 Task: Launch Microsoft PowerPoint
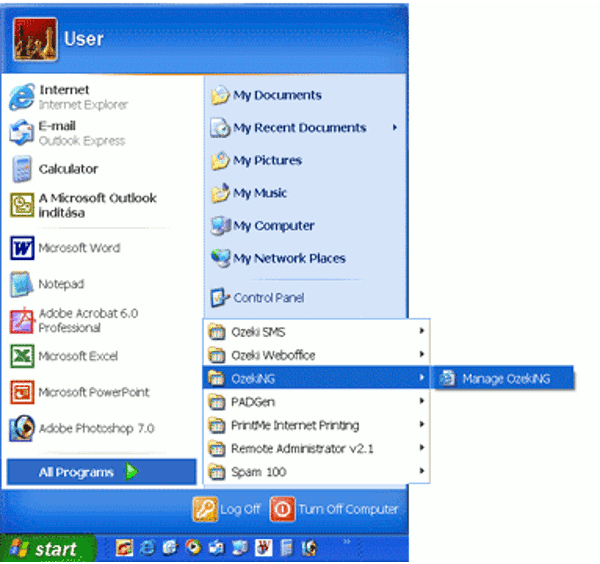[x=79, y=392]
